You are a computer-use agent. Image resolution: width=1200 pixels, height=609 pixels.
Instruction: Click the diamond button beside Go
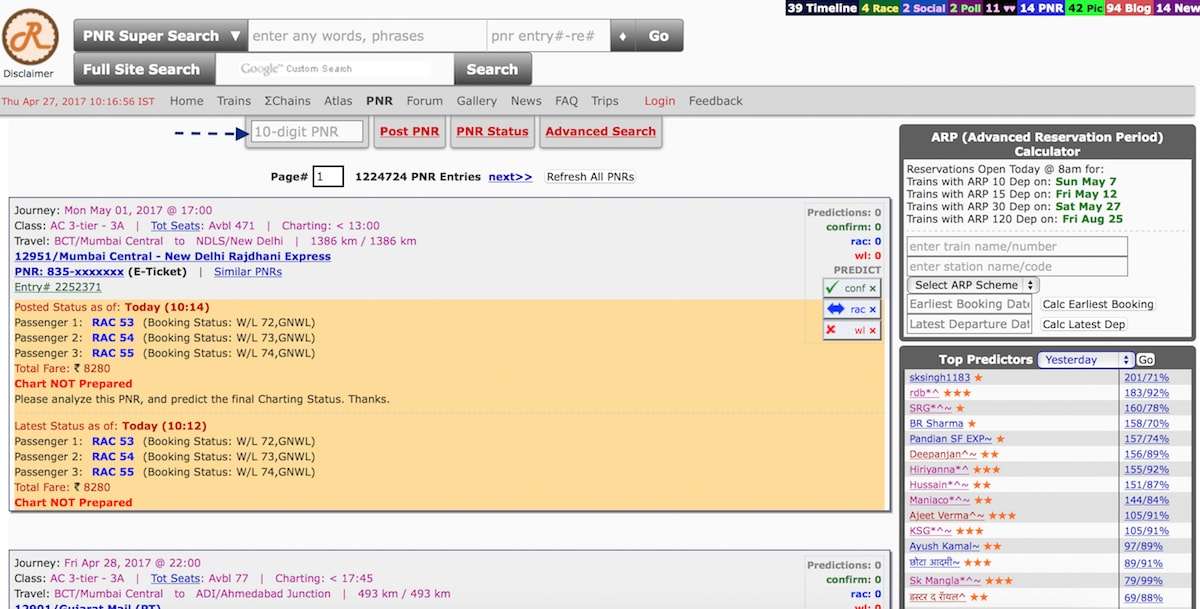[623, 36]
